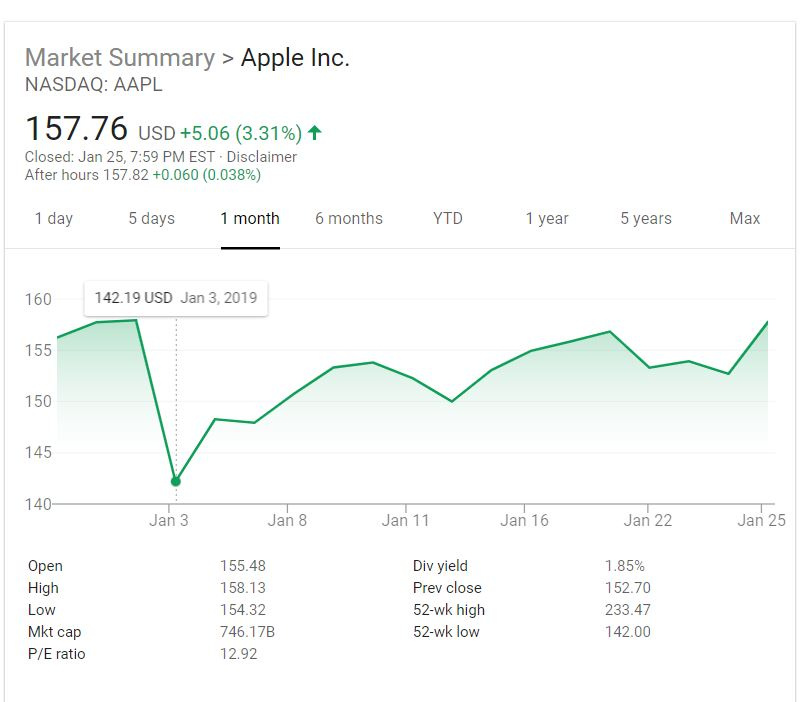
Task: Click the Disclaimer link
Action: click(262, 157)
